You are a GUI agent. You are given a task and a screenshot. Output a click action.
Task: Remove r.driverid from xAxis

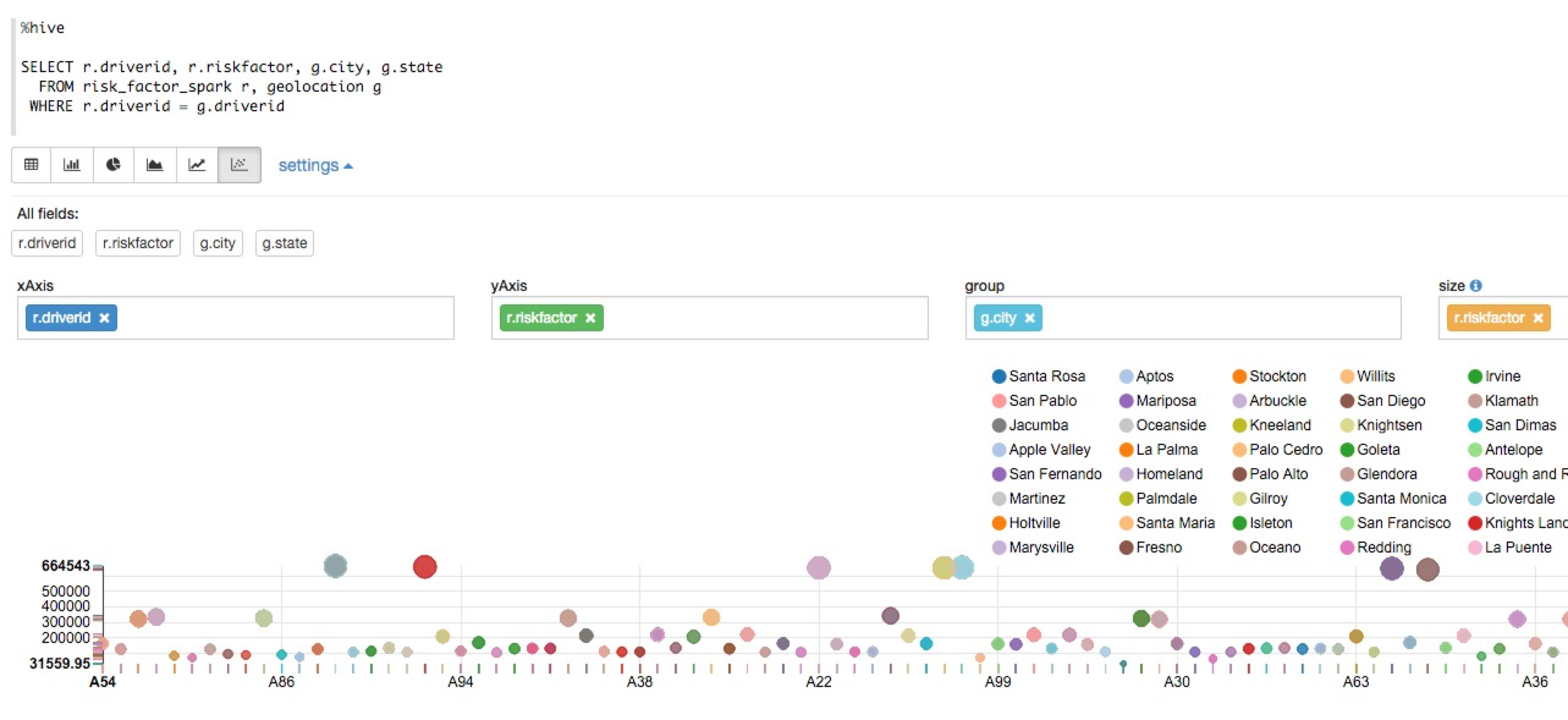tap(104, 318)
